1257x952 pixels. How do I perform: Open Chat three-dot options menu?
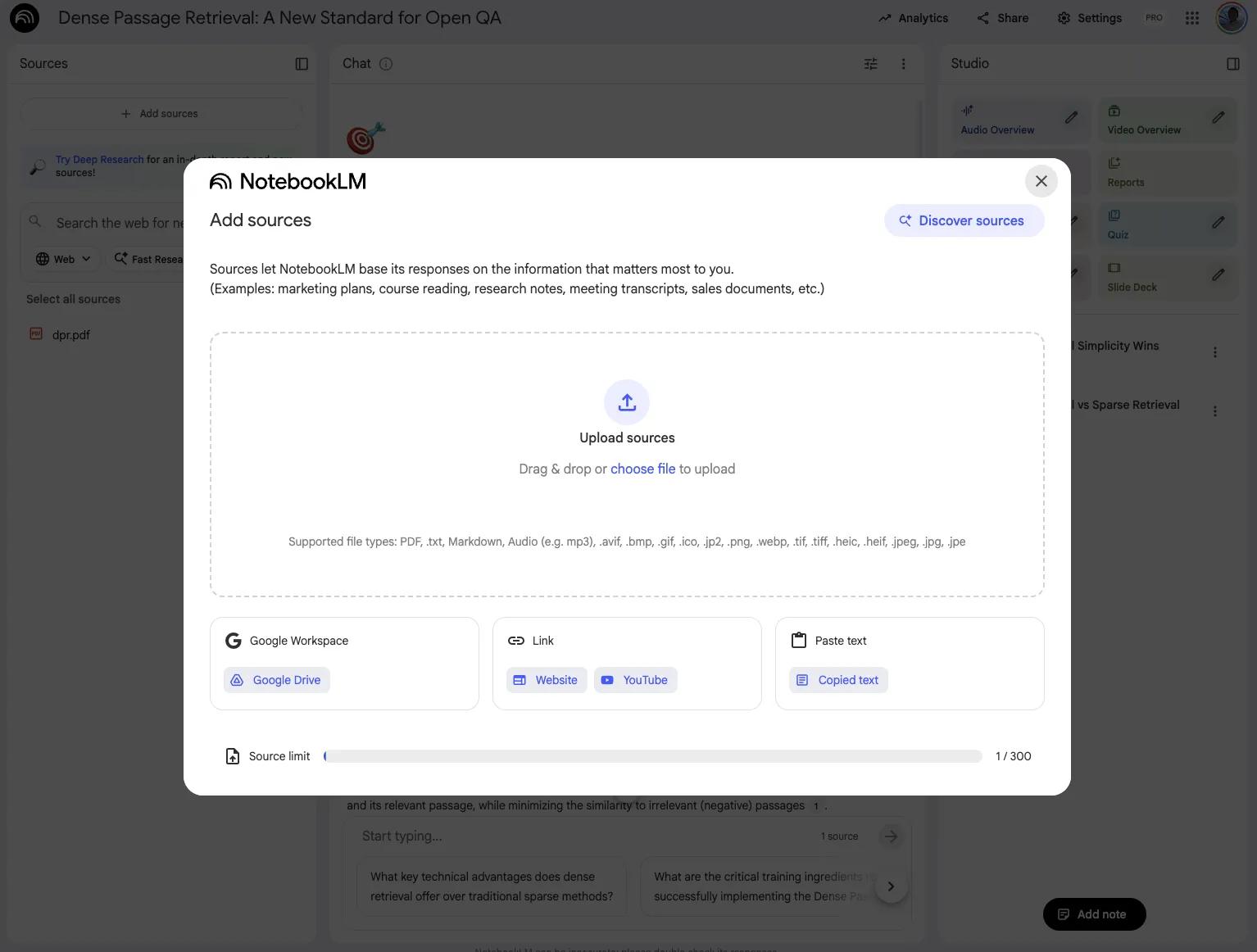903,64
